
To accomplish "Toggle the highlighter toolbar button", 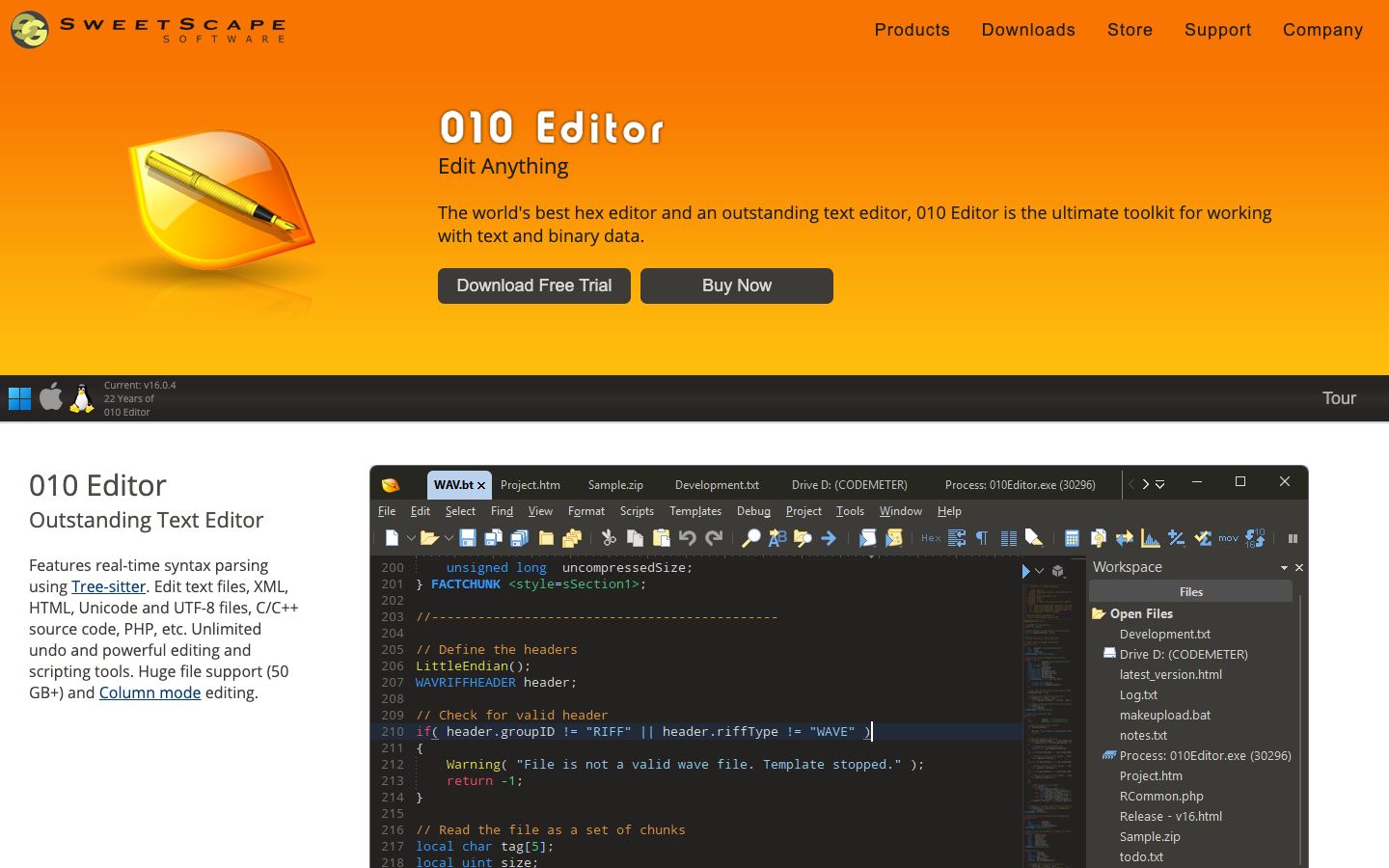I will click(x=1034, y=538).
